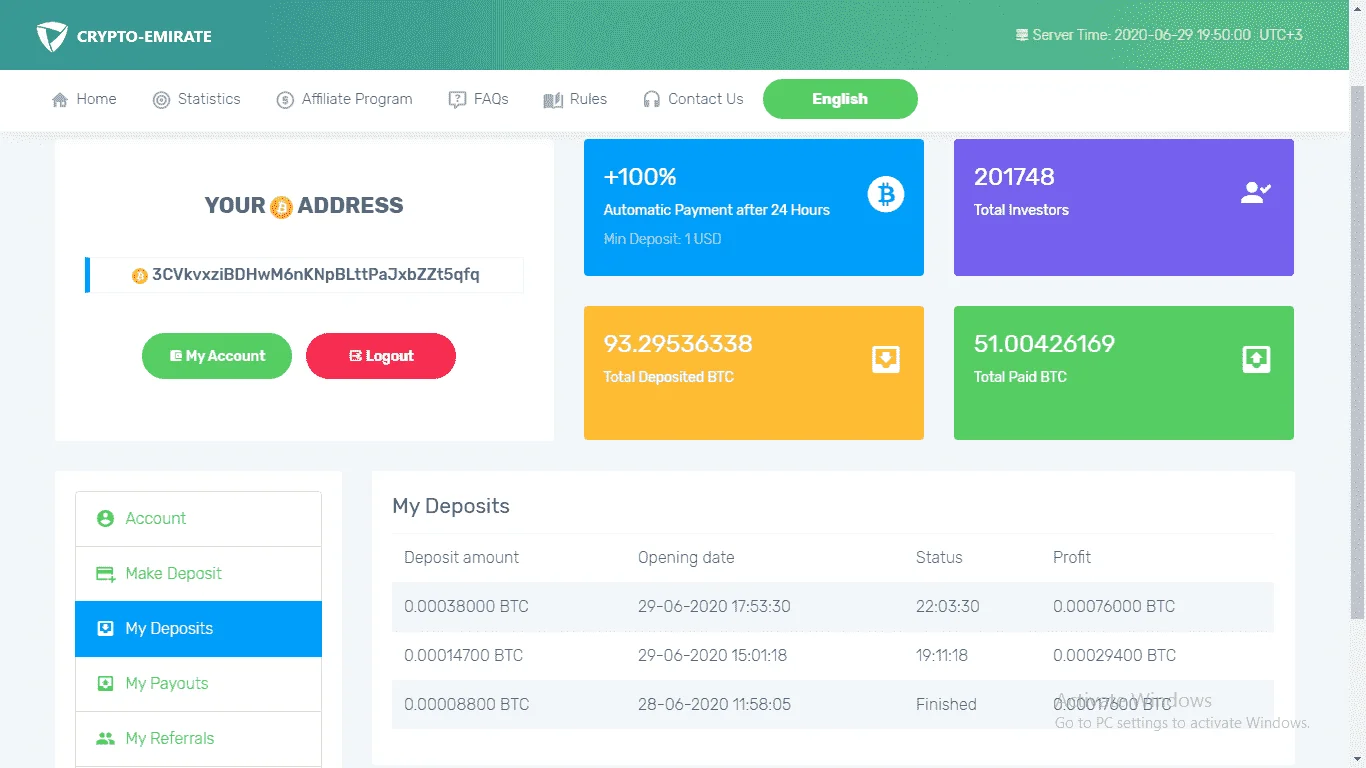Image resolution: width=1366 pixels, height=768 pixels.
Task: Click the bitcoin wallet address field
Action: click(x=305, y=275)
